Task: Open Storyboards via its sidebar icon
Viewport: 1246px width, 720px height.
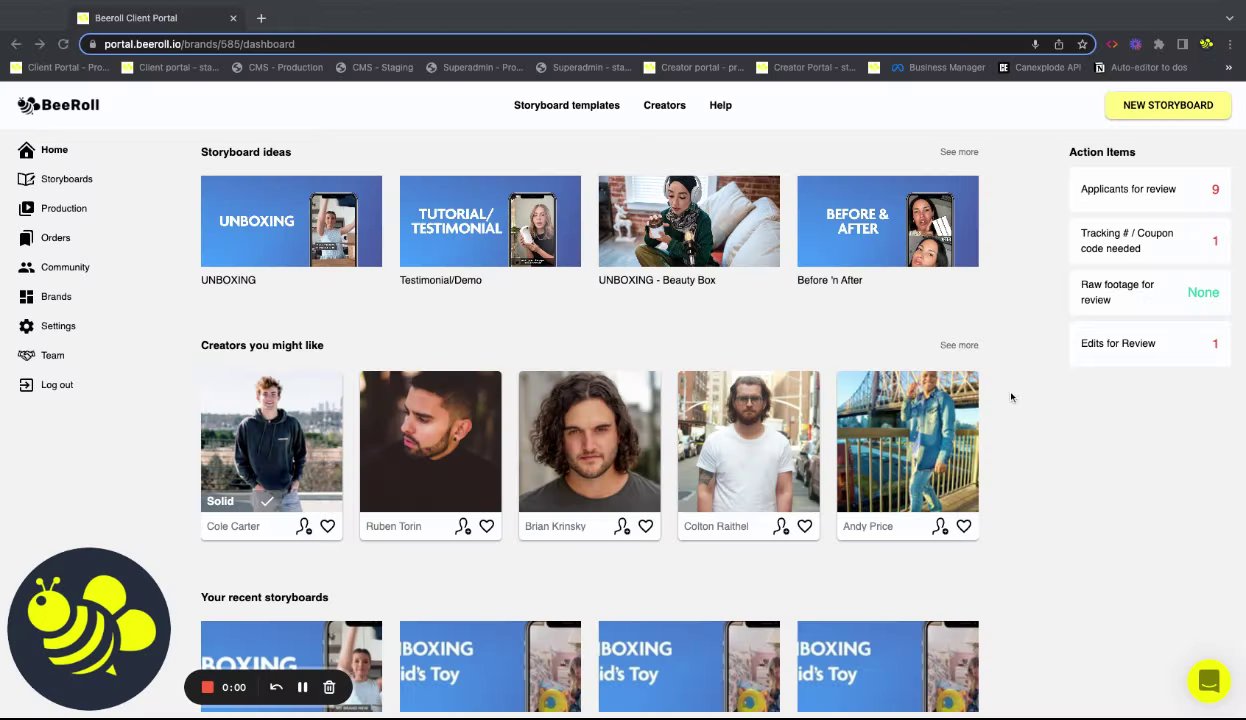Action: tap(26, 179)
